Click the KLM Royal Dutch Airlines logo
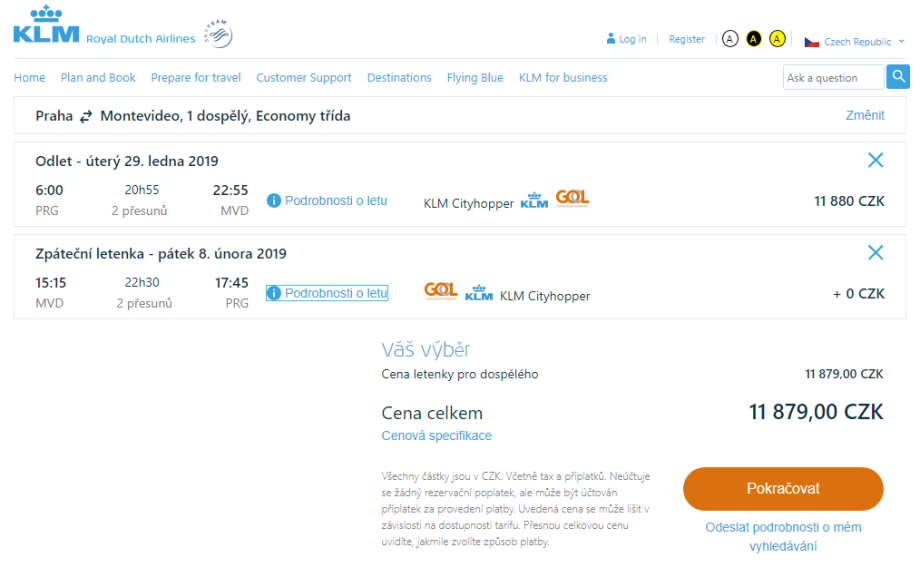 pyautogui.click(x=46, y=27)
